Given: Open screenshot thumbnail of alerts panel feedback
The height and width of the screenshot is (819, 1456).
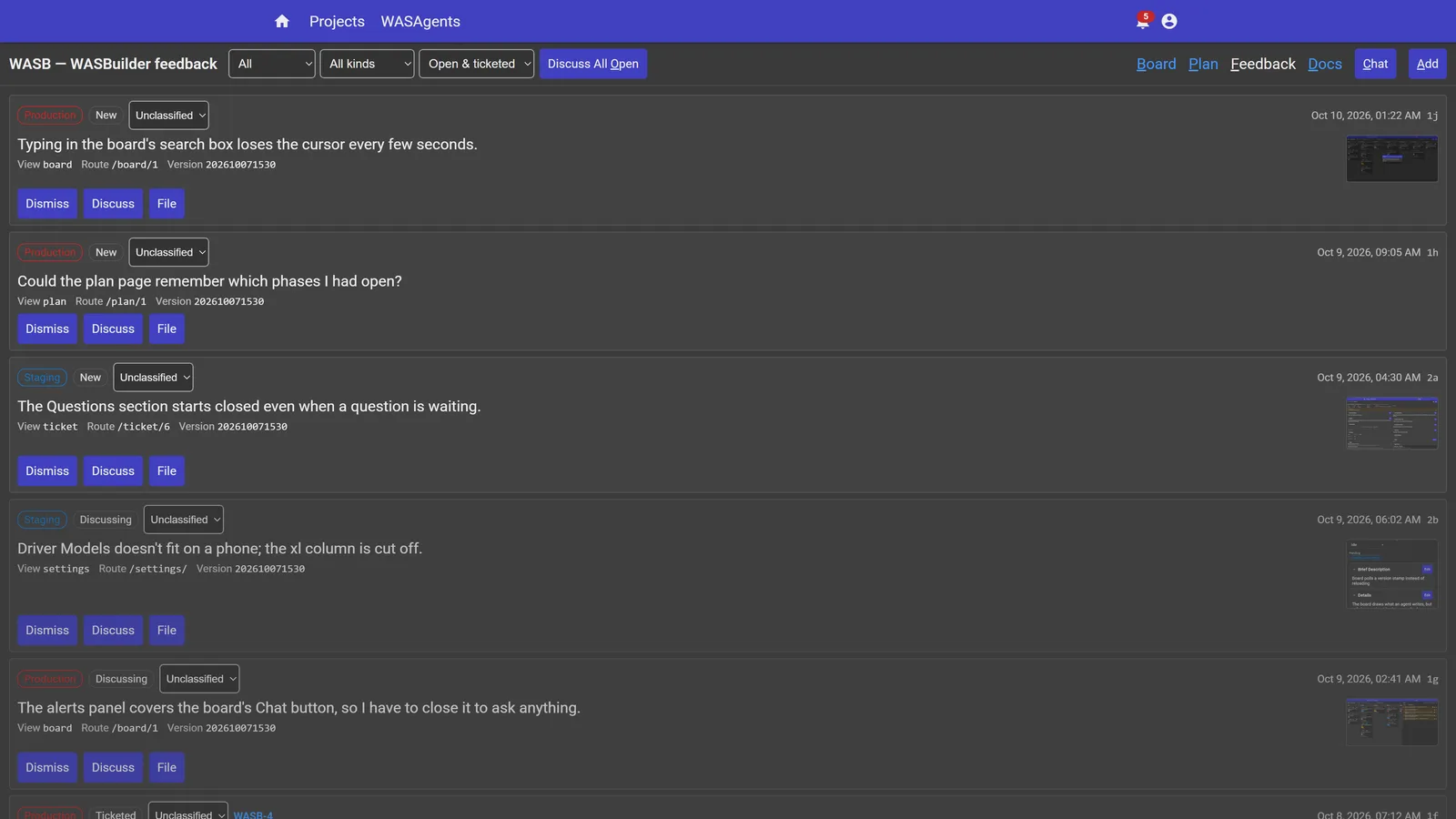Looking at the screenshot, I should point(1392,722).
